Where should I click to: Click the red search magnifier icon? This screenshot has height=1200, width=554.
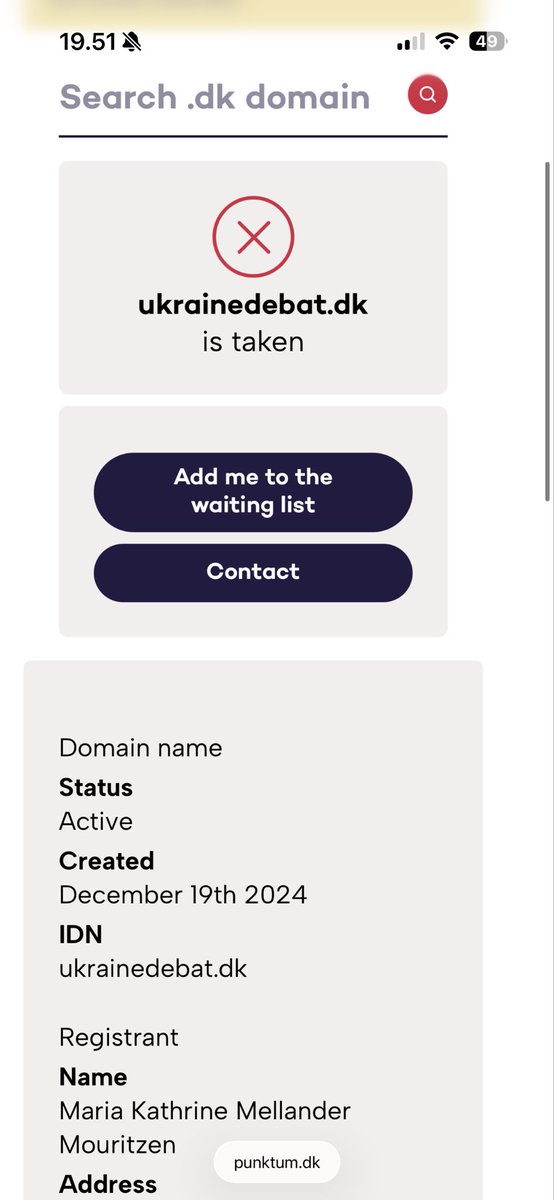point(427,95)
